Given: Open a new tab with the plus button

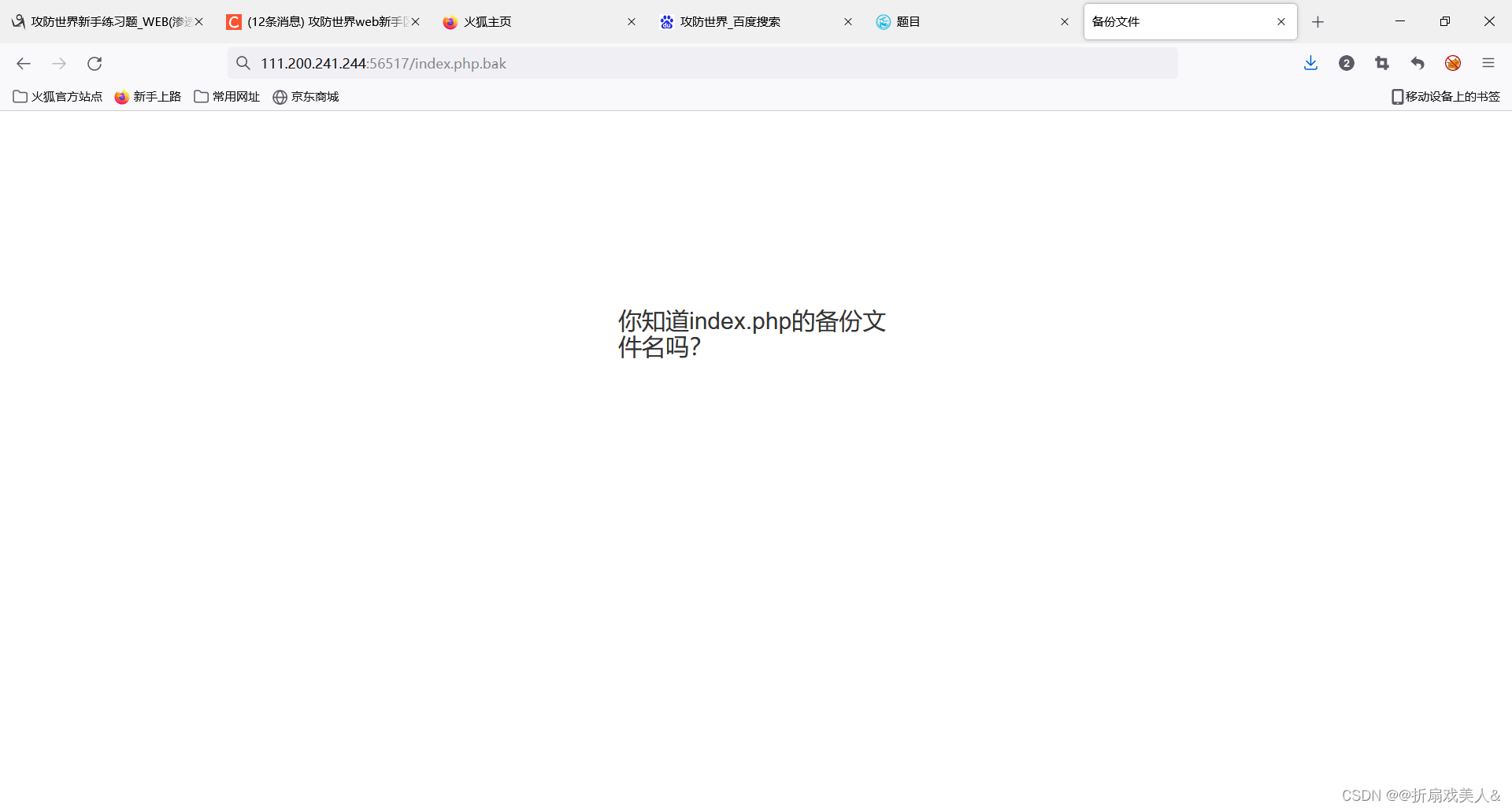Looking at the screenshot, I should (x=1318, y=21).
